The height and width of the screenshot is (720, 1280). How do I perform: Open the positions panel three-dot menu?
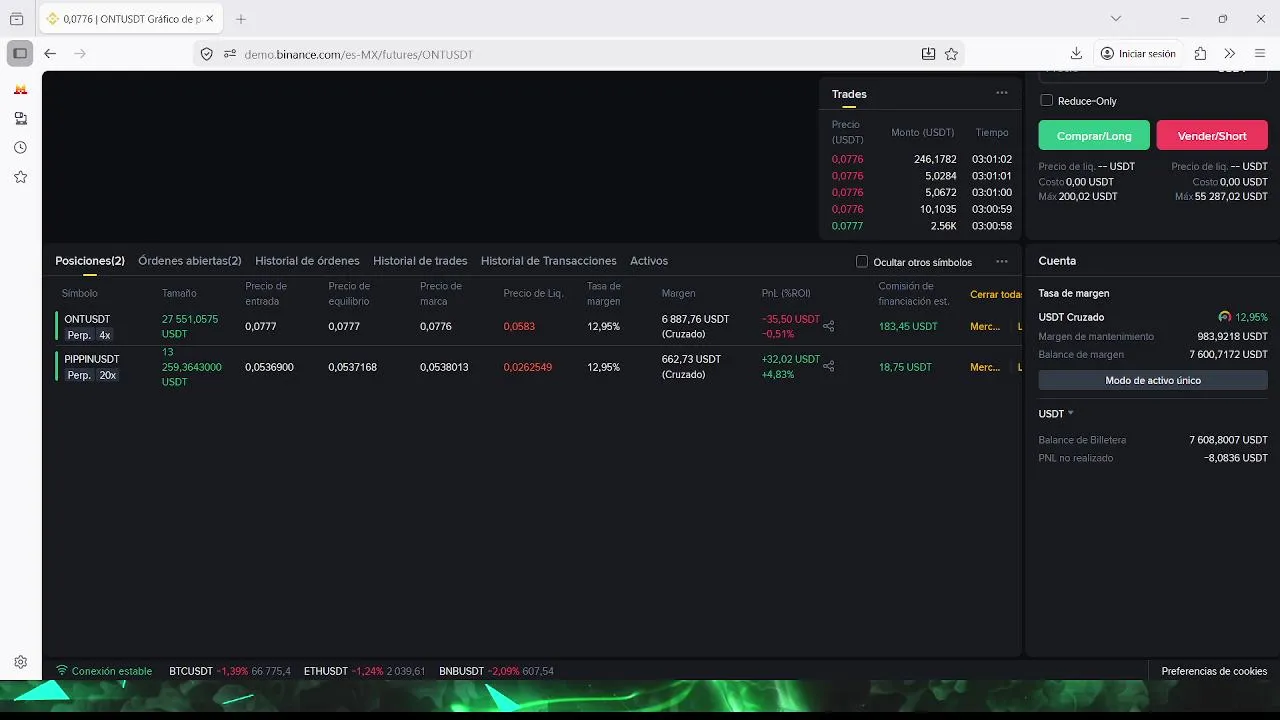1001,261
